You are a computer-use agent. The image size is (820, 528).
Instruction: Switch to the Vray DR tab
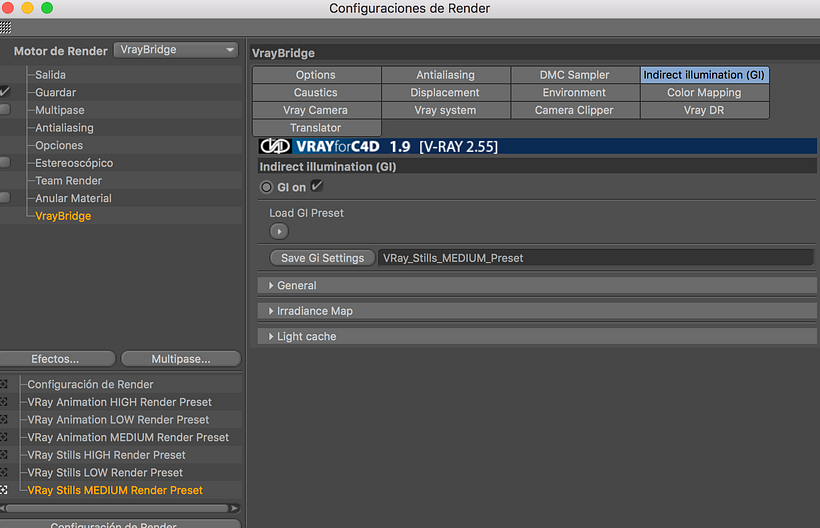click(704, 110)
